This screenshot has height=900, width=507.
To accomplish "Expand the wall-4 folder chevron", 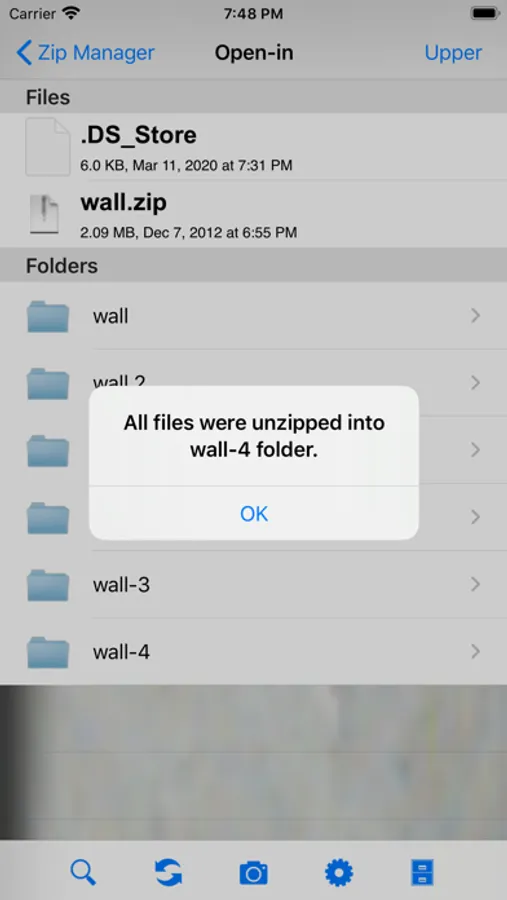I will [x=475, y=651].
